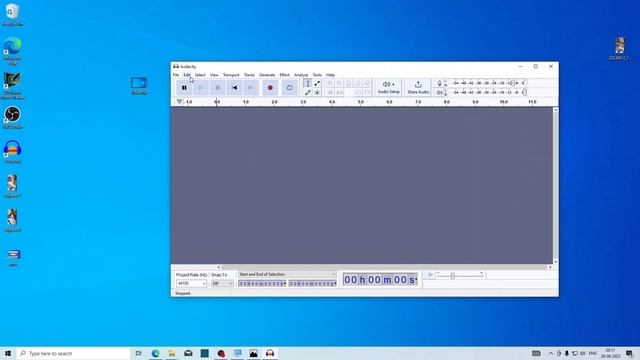Click the Audacity headphones icon on the taskbar
640x360 pixels.
pyautogui.click(x=270, y=353)
